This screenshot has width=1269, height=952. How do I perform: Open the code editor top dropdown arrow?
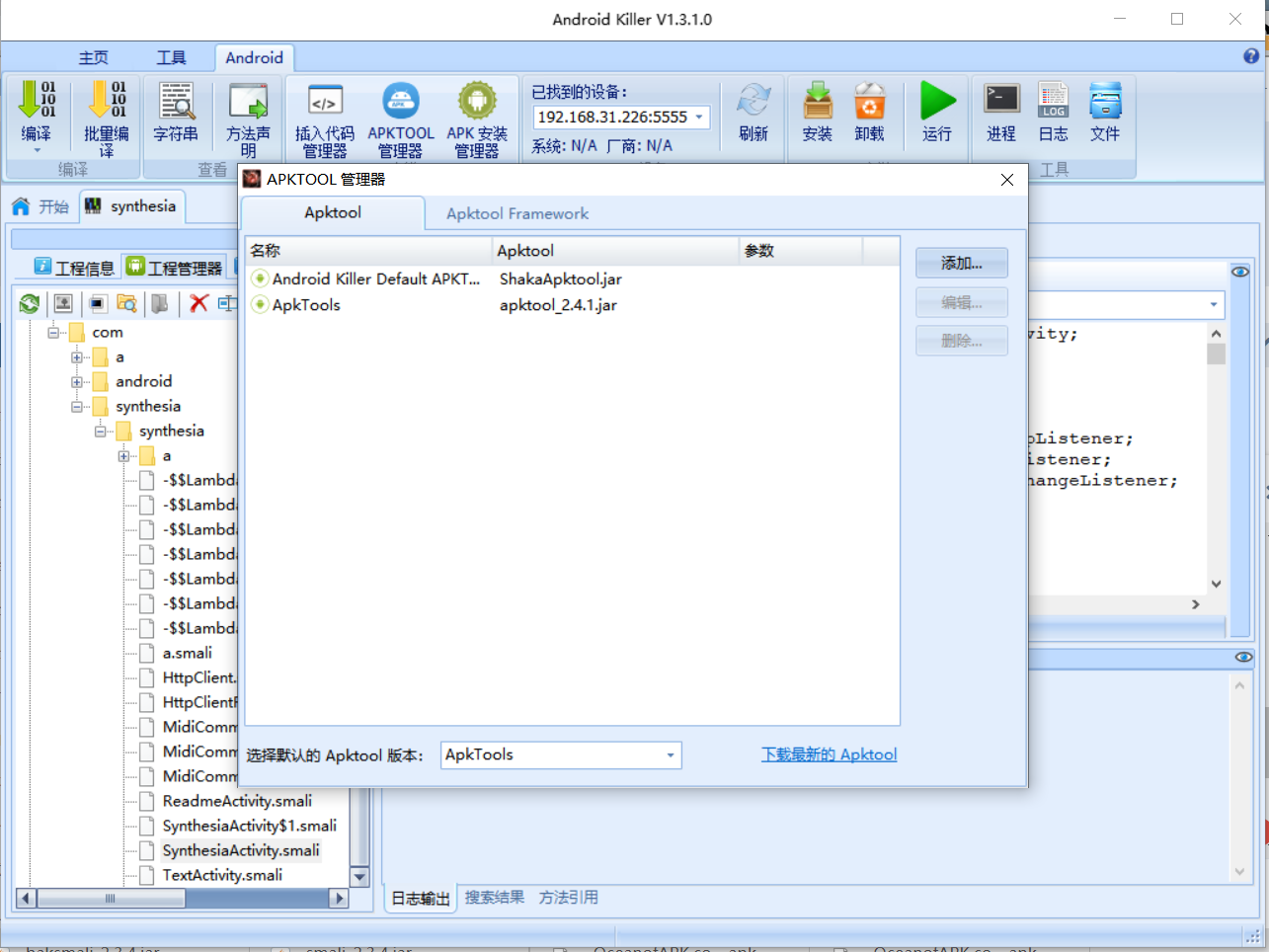point(1214,305)
